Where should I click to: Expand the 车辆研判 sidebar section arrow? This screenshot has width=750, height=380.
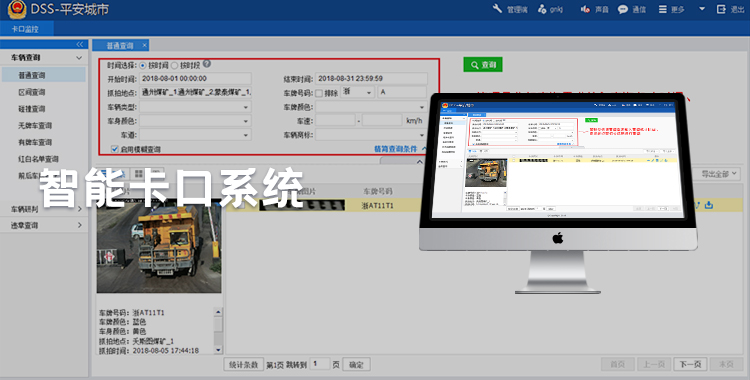(x=79, y=209)
